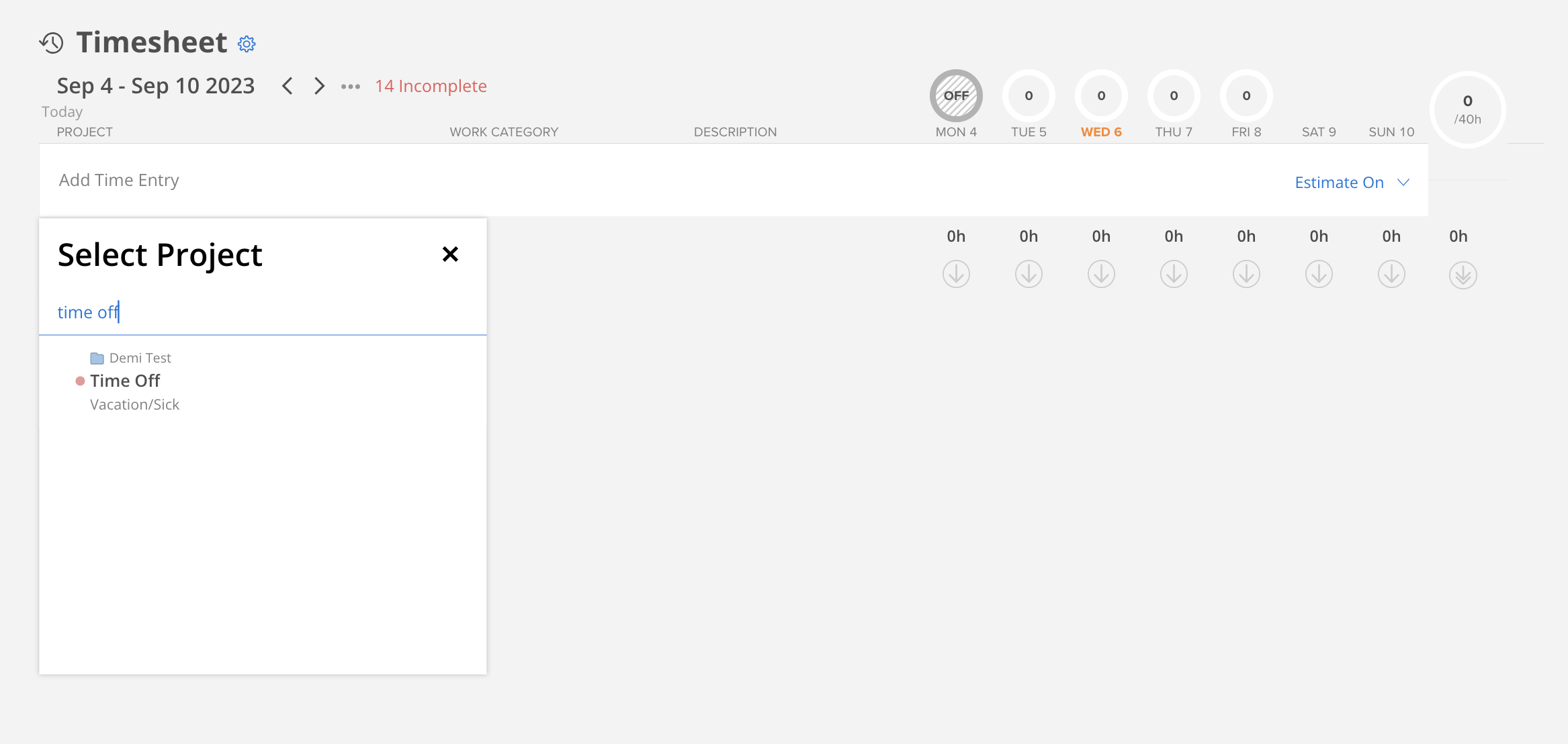The height and width of the screenshot is (744, 1568).
Task: Select the Tuesday 5 hours circle
Action: click(x=1029, y=96)
